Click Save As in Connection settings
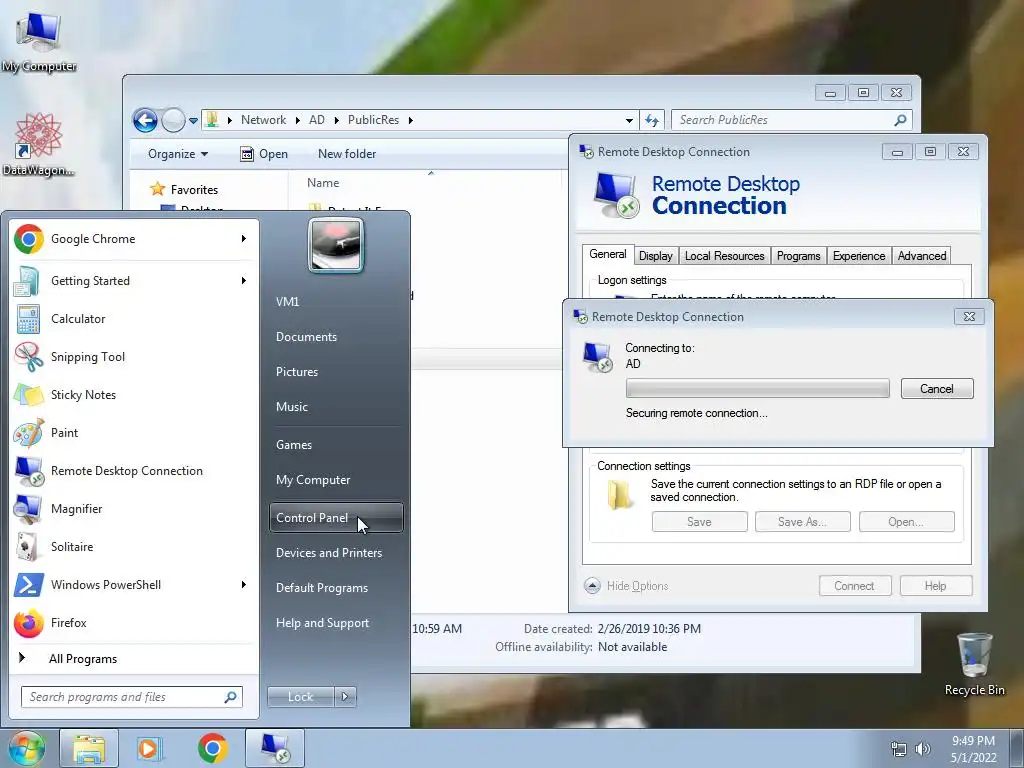Screen dimensions: 1024x768 point(803,522)
